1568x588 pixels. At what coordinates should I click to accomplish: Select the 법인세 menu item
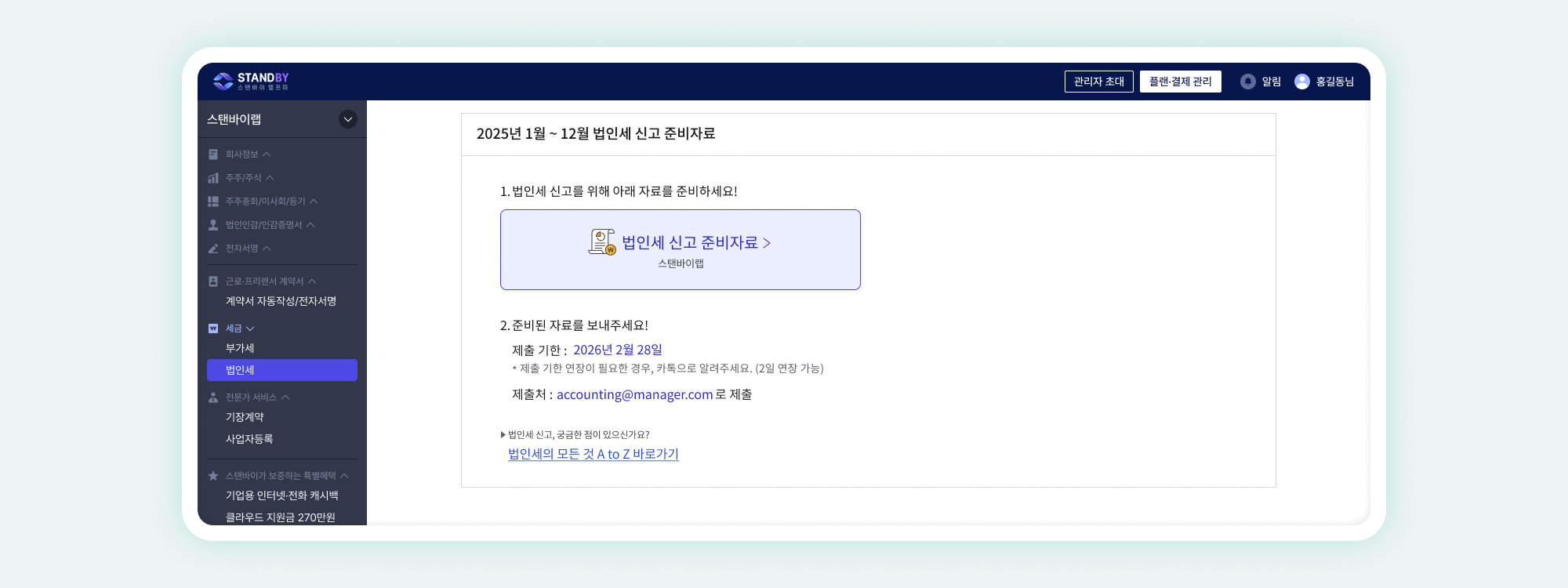tap(282, 370)
